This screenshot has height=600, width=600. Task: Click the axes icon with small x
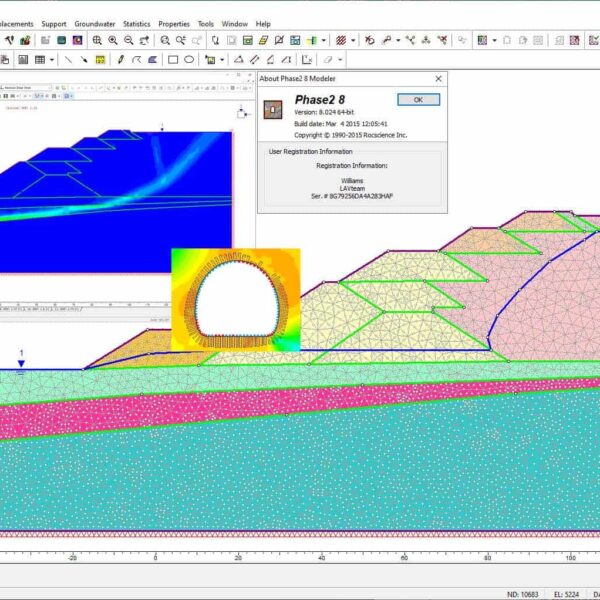pos(307,60)
